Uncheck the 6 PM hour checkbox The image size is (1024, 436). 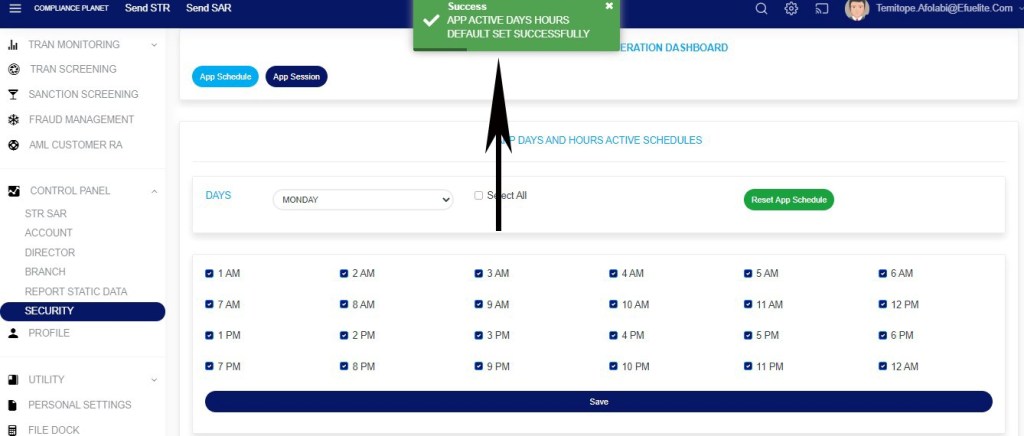click(x=883, y=335)
